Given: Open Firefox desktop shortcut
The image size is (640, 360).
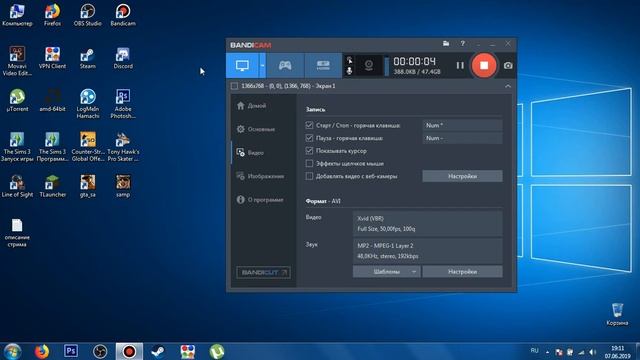Looking at the screenshot, I should (x=52, y=15).
